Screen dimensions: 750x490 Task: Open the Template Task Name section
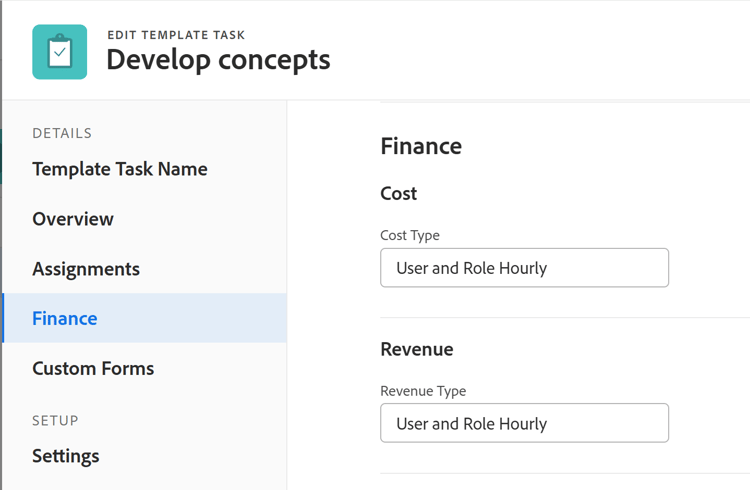(120, 169)
